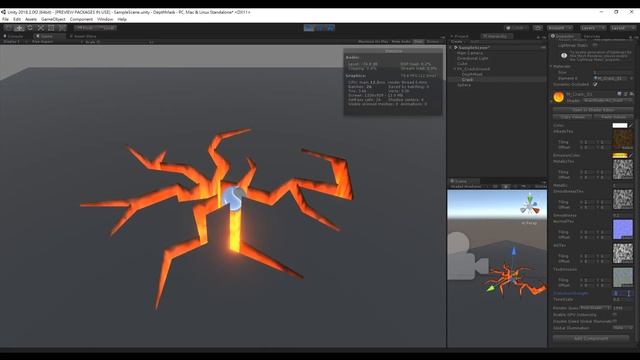Image resolution: width=640 pixels, height=360 pixels.
Task: Collapse the SampleScene root in Hierarchy
Action: click(x=452, y=48)
